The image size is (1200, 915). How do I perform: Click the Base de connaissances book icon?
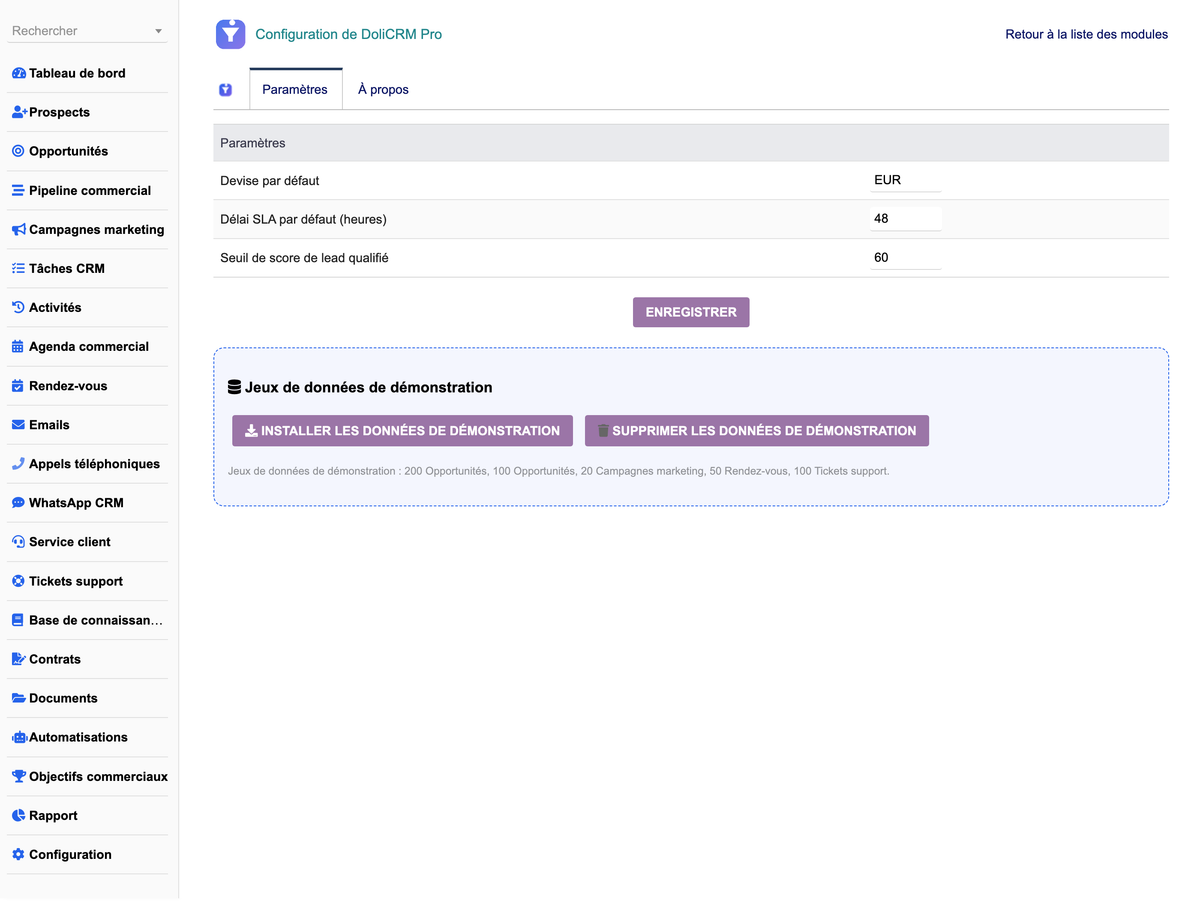click(x=18, y=620)
